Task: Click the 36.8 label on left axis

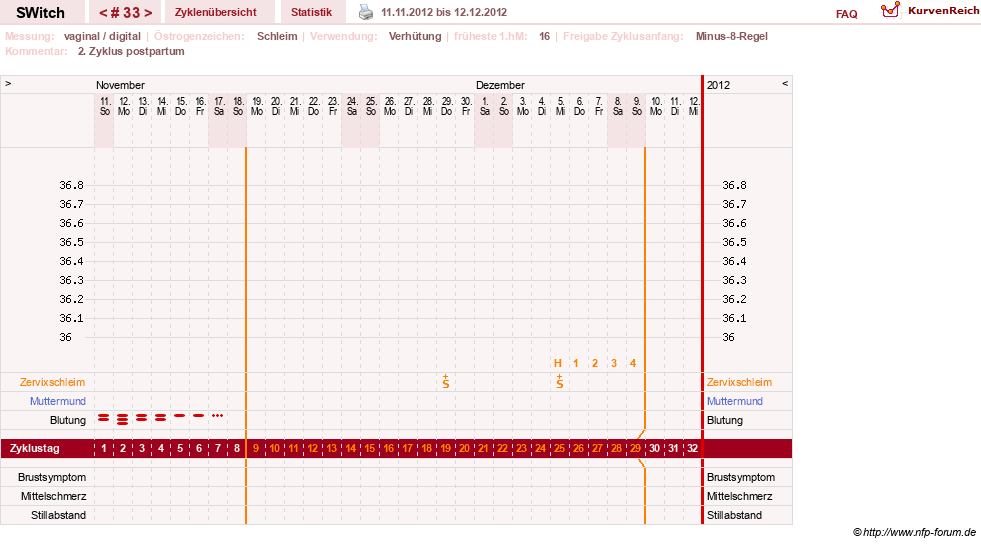Action: [71, 185]
